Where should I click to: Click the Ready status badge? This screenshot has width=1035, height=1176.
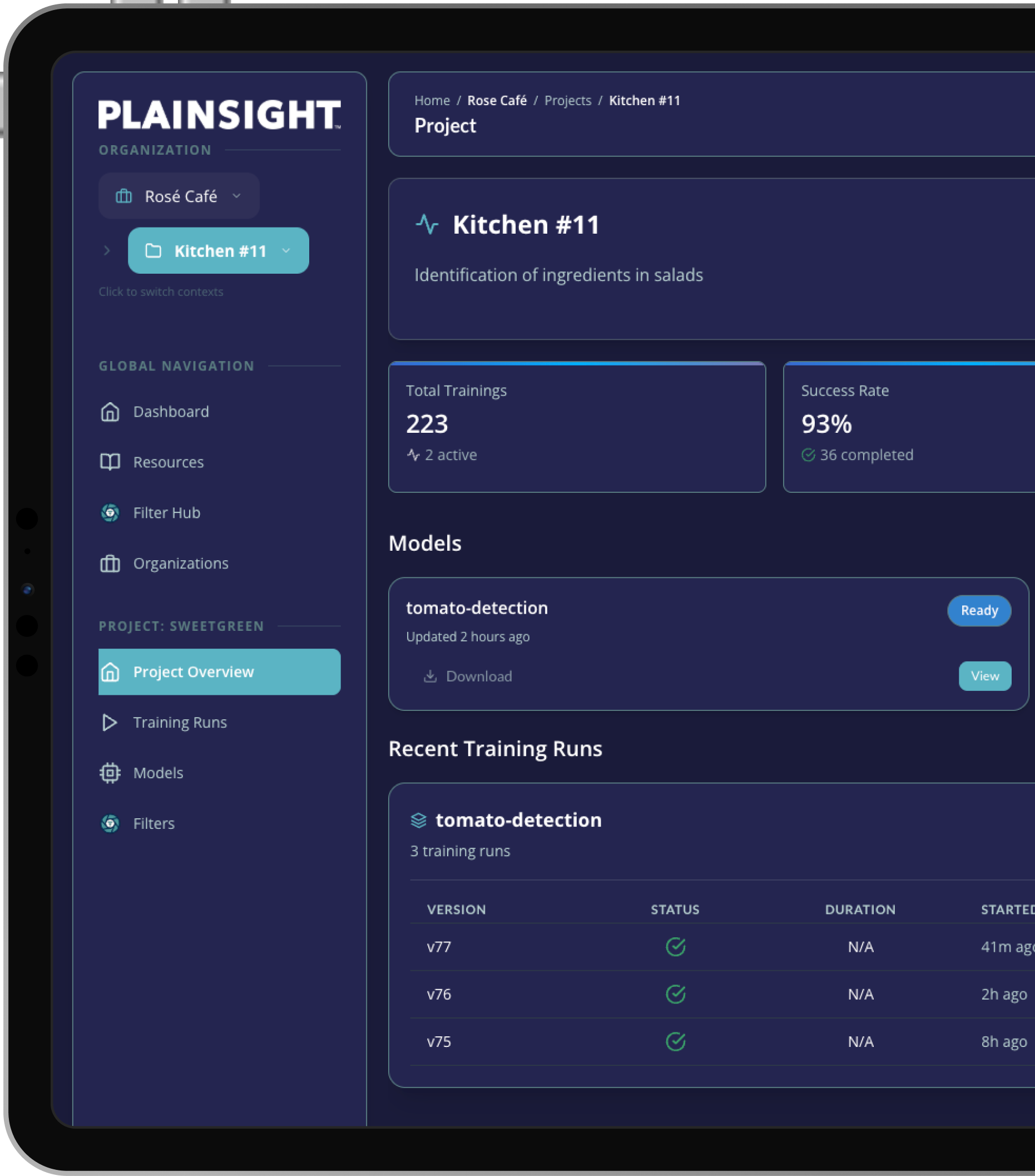979,610
